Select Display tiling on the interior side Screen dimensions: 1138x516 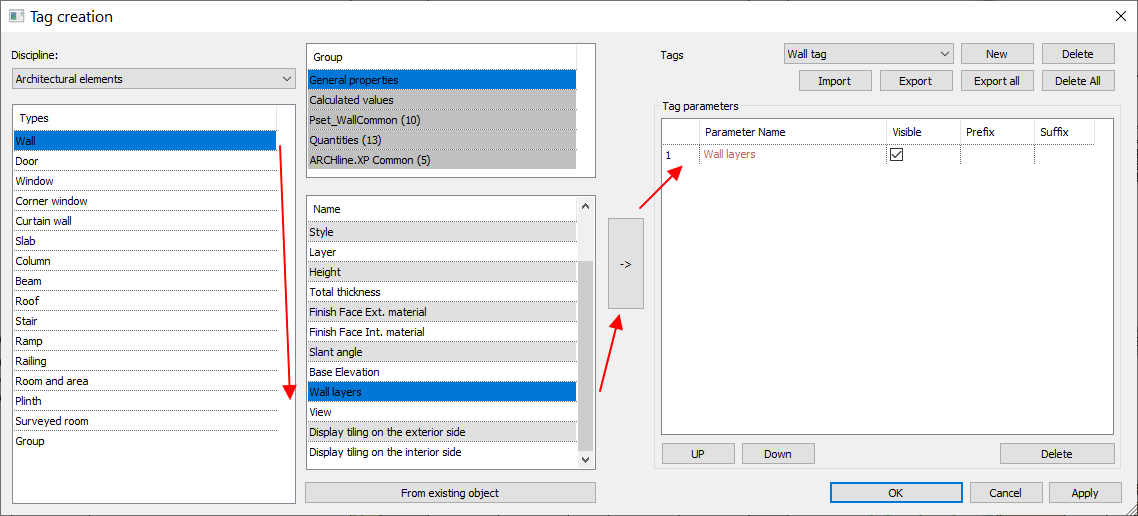[x=442, y=451]
